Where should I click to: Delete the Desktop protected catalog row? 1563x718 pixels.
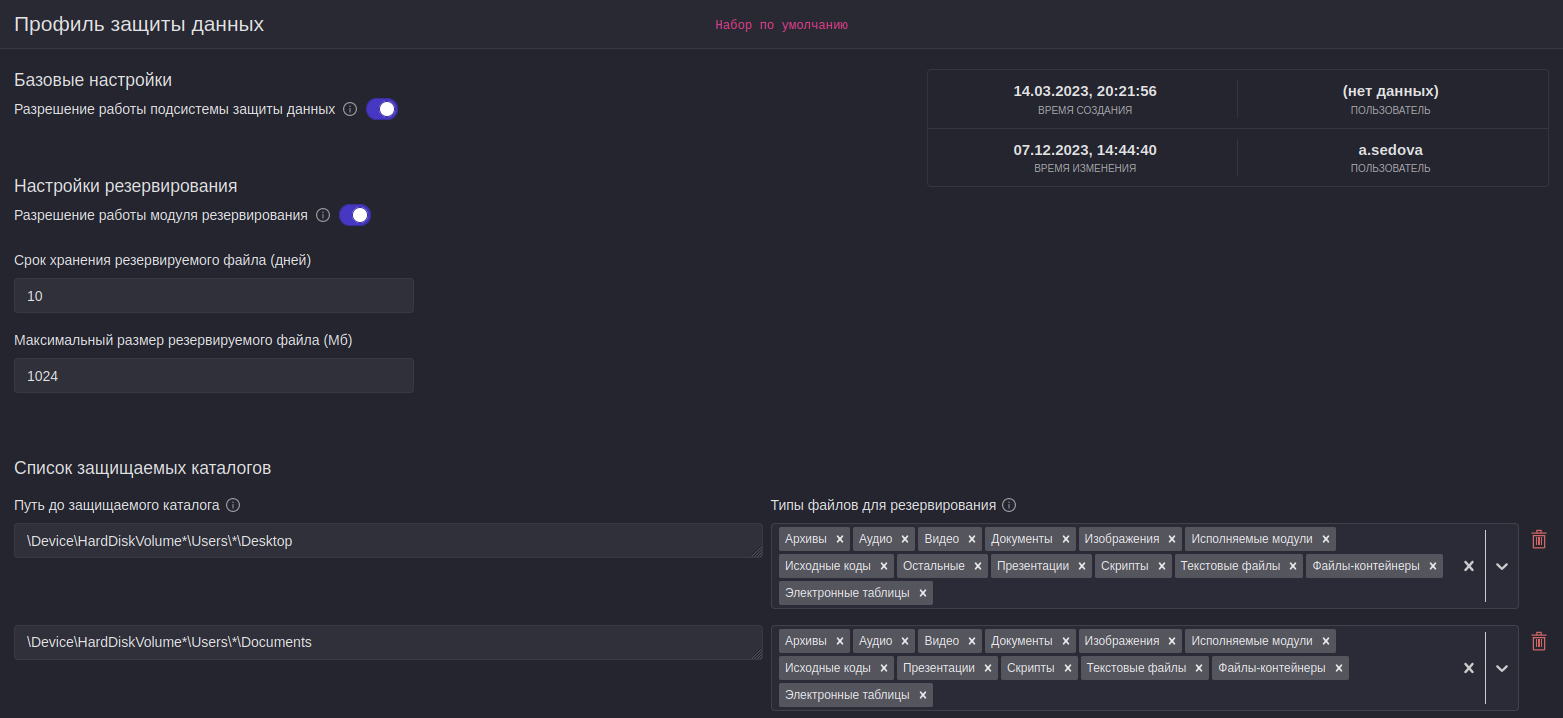click(1539, 539)
